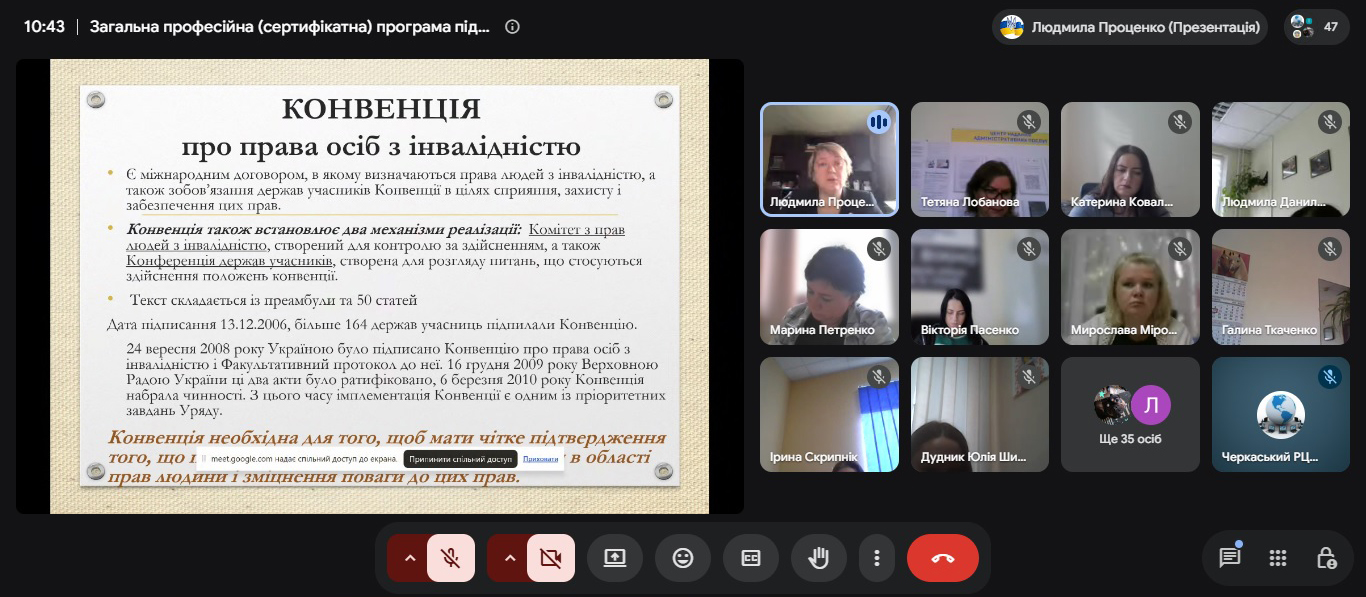Click the presented slide КОНВЕНЦІЯ
This screenshot has width=1366, height=597.
[380, 286]
